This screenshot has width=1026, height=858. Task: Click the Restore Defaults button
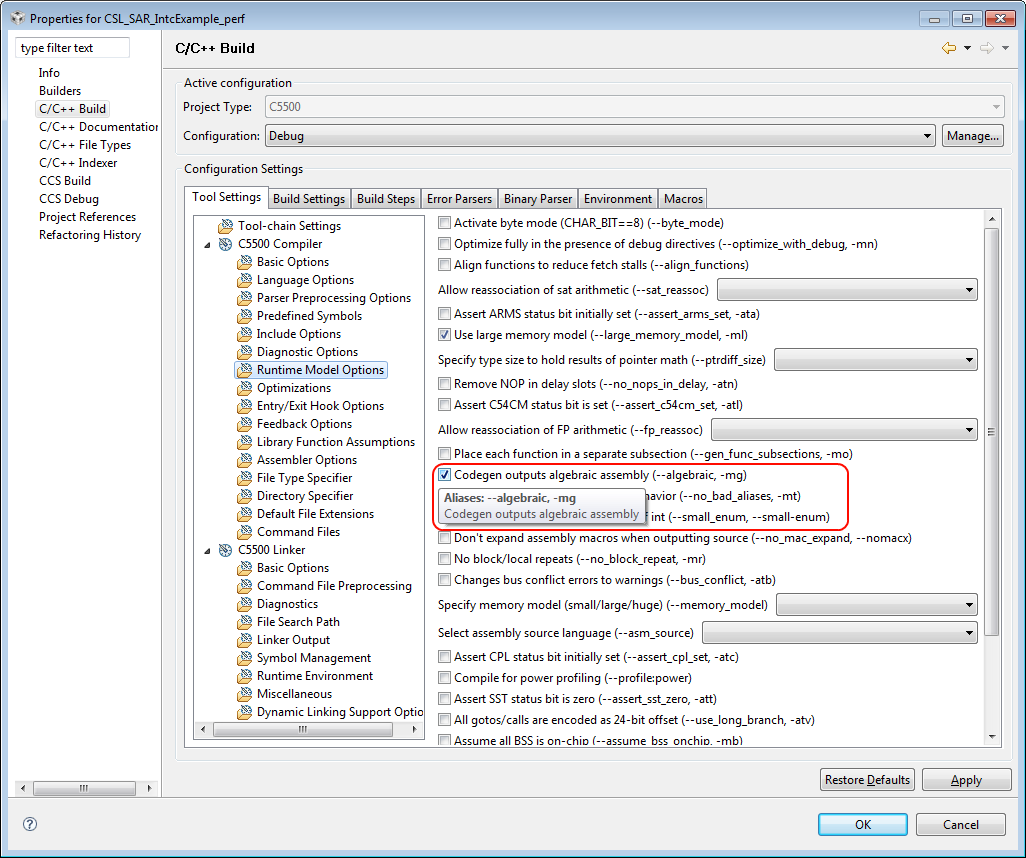867,780
